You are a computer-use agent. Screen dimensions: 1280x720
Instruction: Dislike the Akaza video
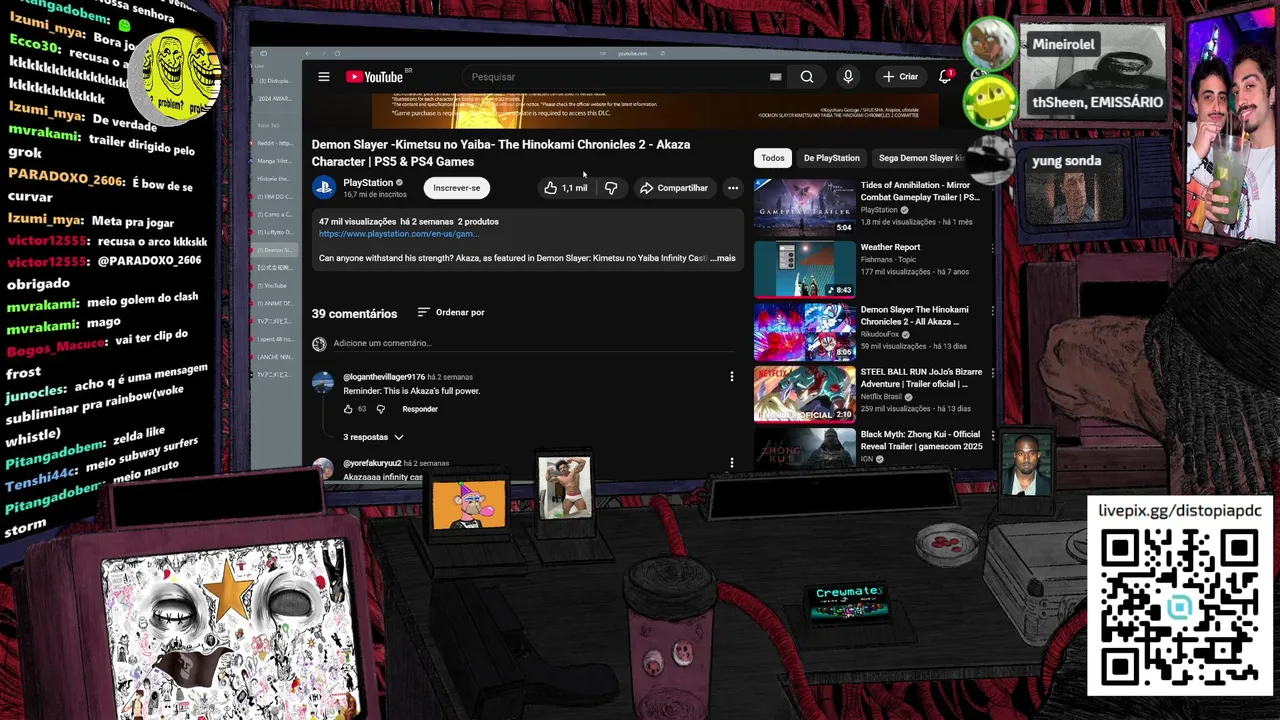click(611, 188)
